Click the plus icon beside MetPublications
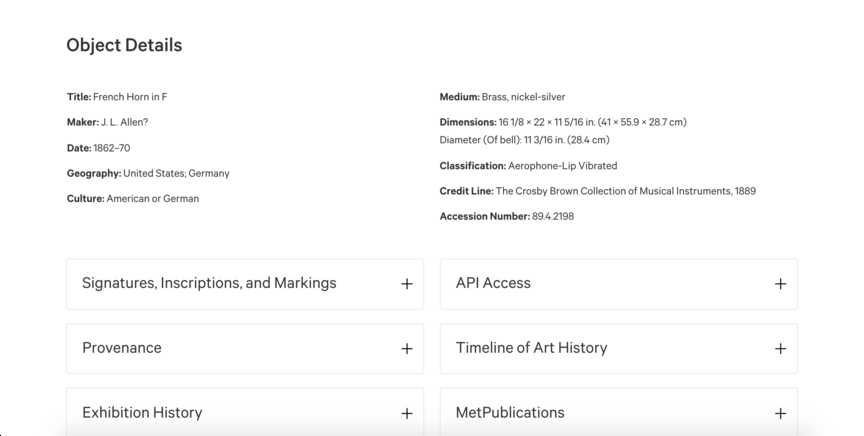Viewport: 864px width, 436px height. pyautogui.click(x=780, y=413)
